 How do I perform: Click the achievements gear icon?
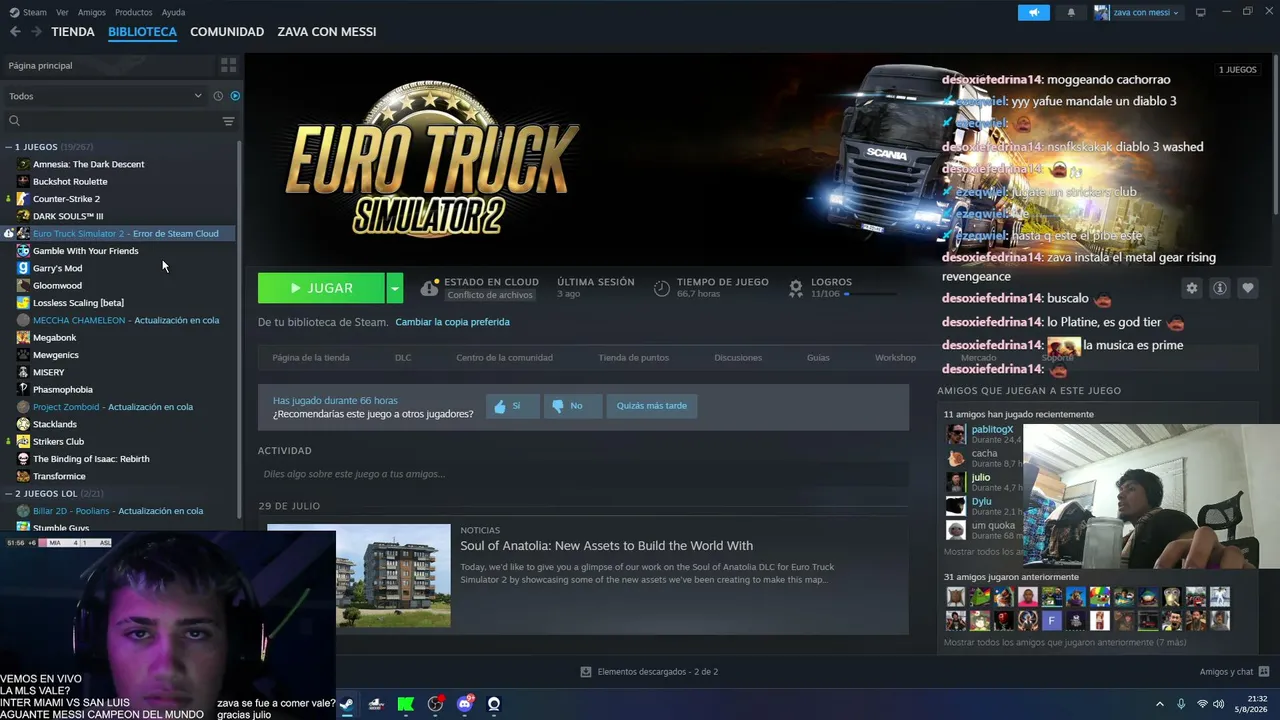[796, 288]
